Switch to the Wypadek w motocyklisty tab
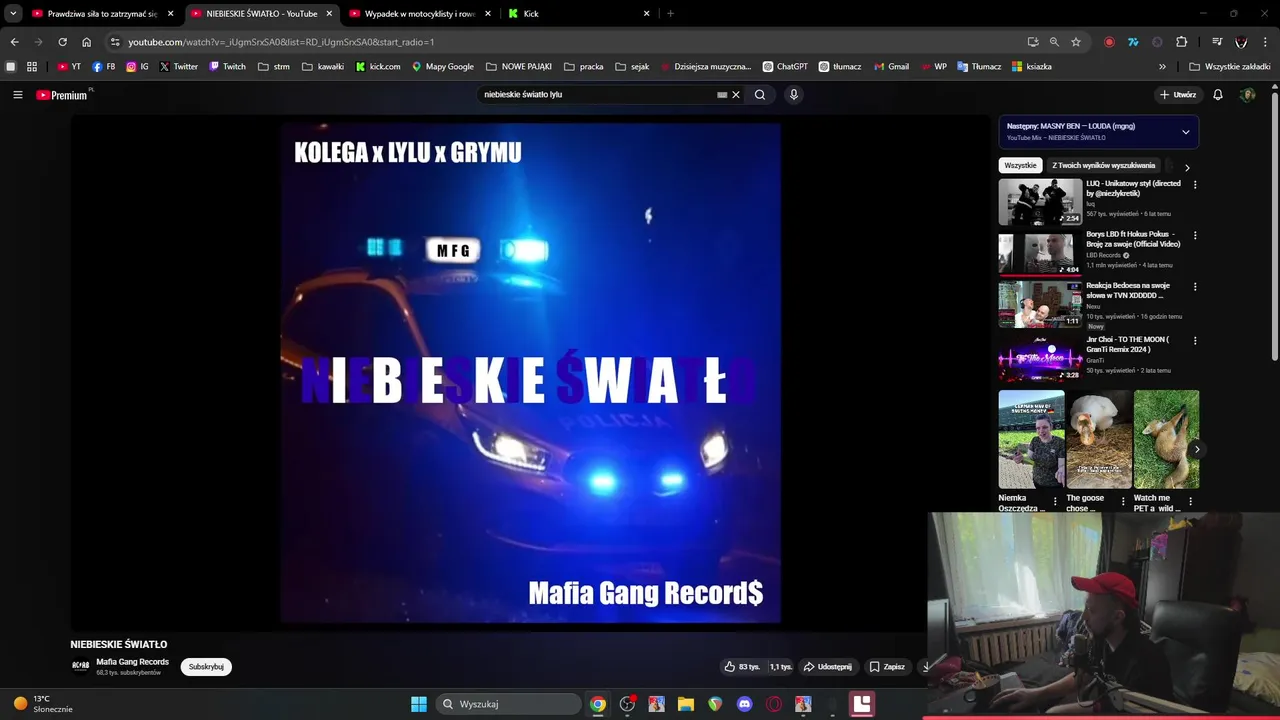Screen dimensions: 1280x720 click(x=418, y=14)
